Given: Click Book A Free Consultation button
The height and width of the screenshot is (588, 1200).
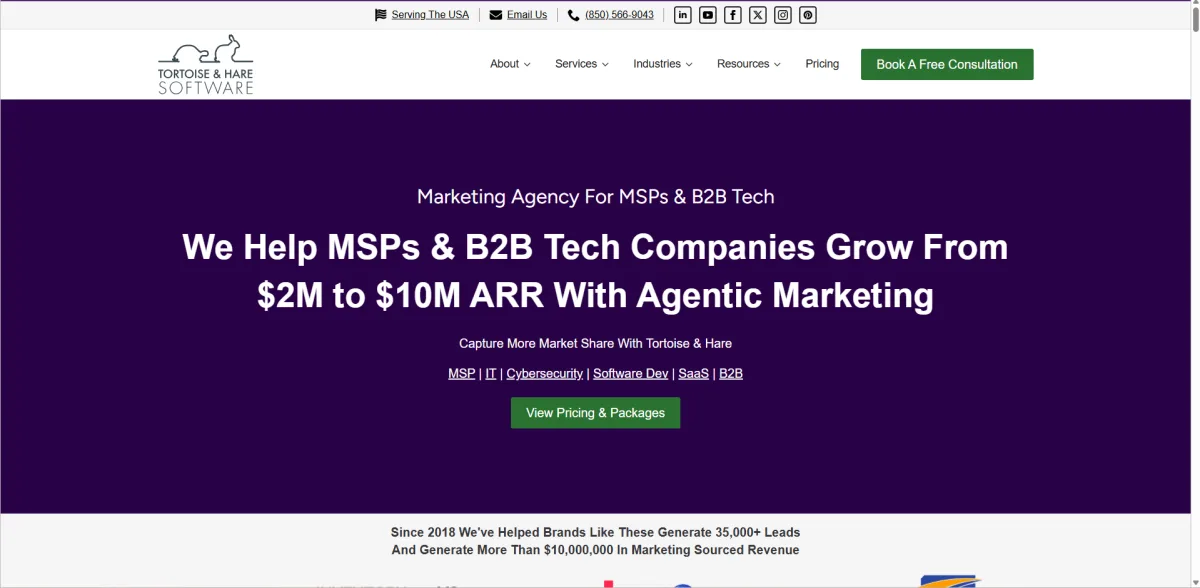Looking at the screenshot, I should tap(947, 64).
